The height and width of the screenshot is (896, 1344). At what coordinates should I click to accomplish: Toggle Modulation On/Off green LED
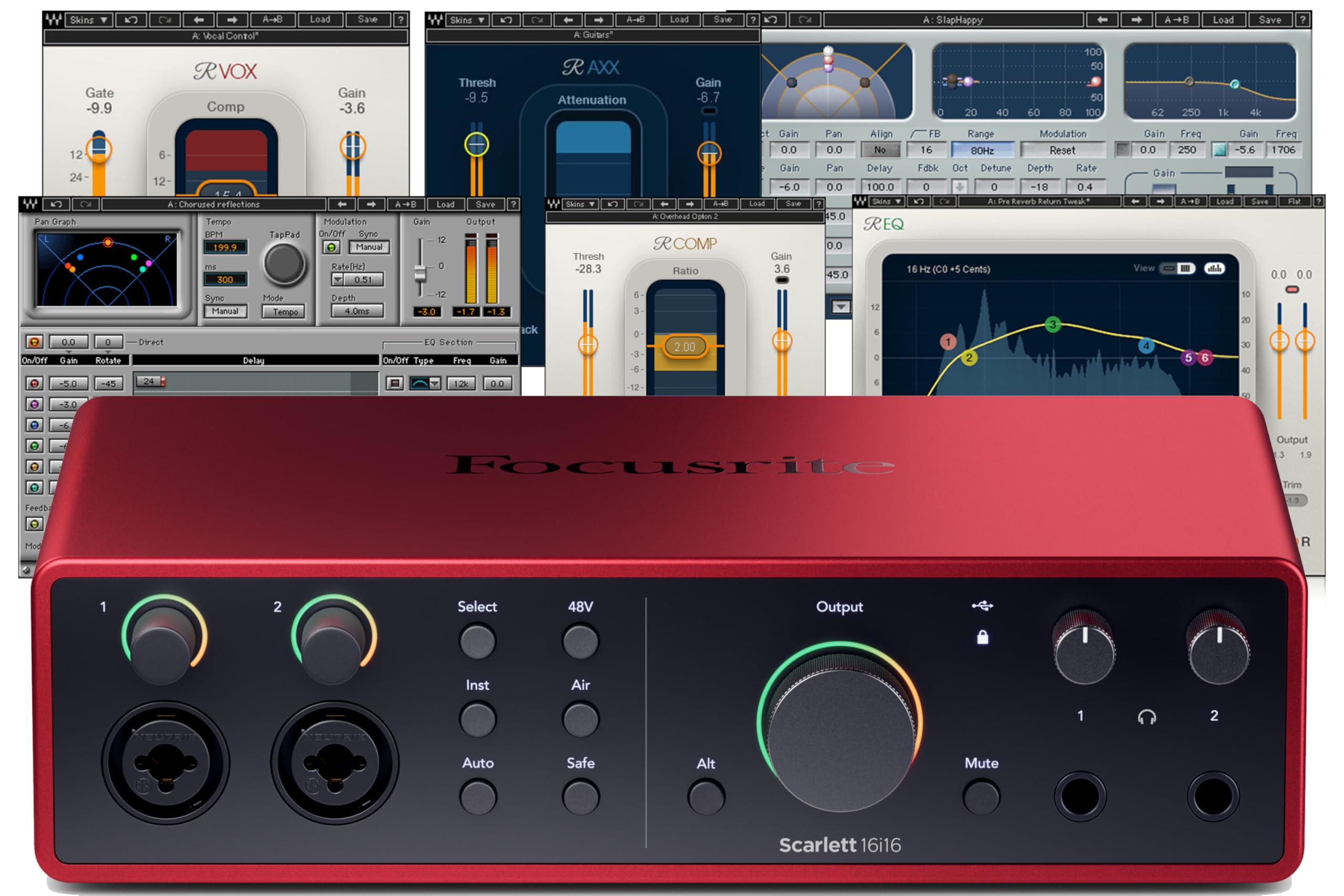[x=331, y=247]
